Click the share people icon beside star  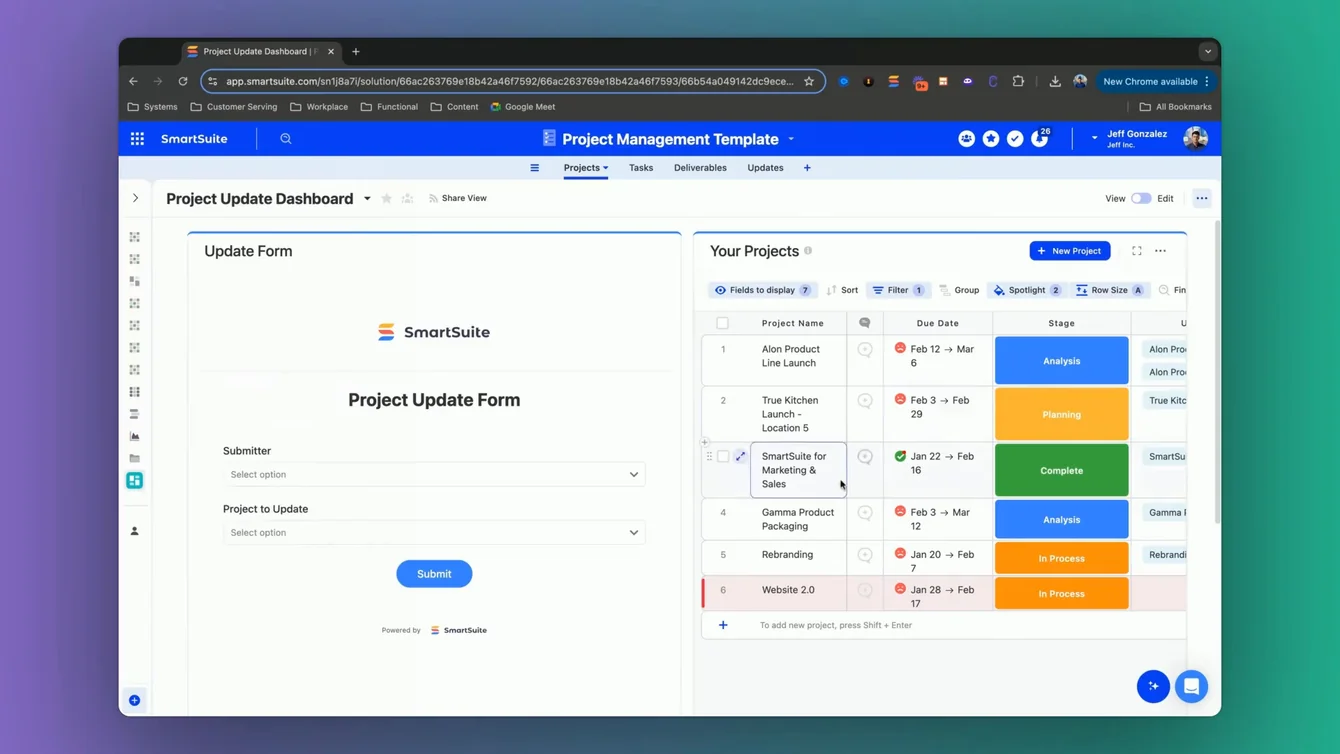pos(408,198)
